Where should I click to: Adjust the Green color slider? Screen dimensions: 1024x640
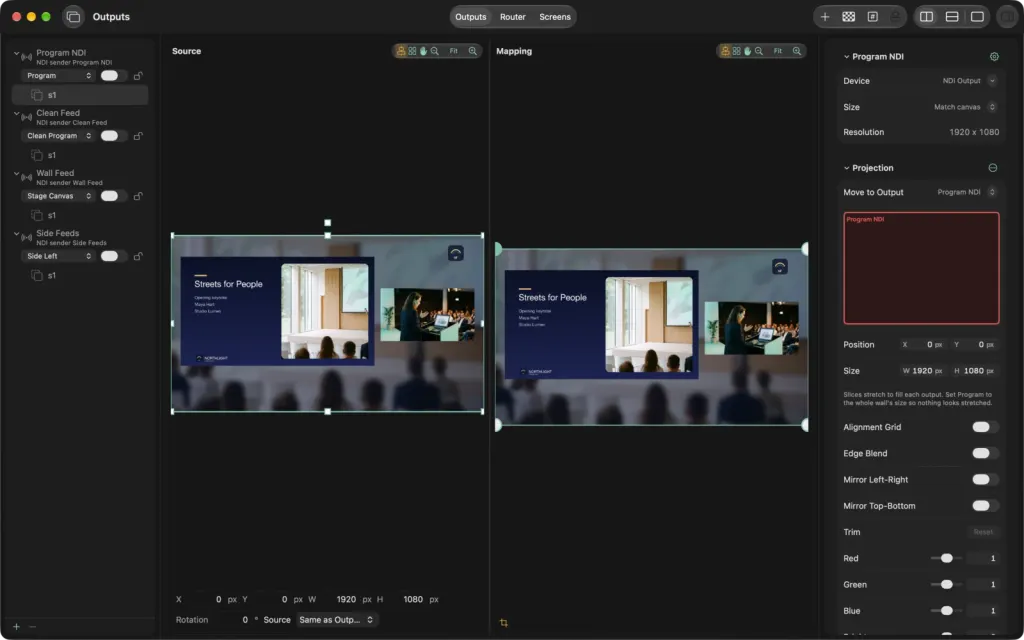pyautogui.click(x=946, y=584)
